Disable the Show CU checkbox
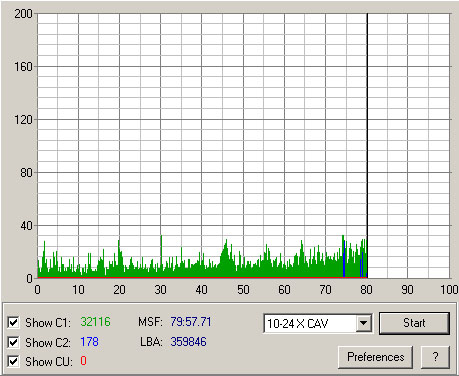The image size is (459, 376). (x=13, y=362)
